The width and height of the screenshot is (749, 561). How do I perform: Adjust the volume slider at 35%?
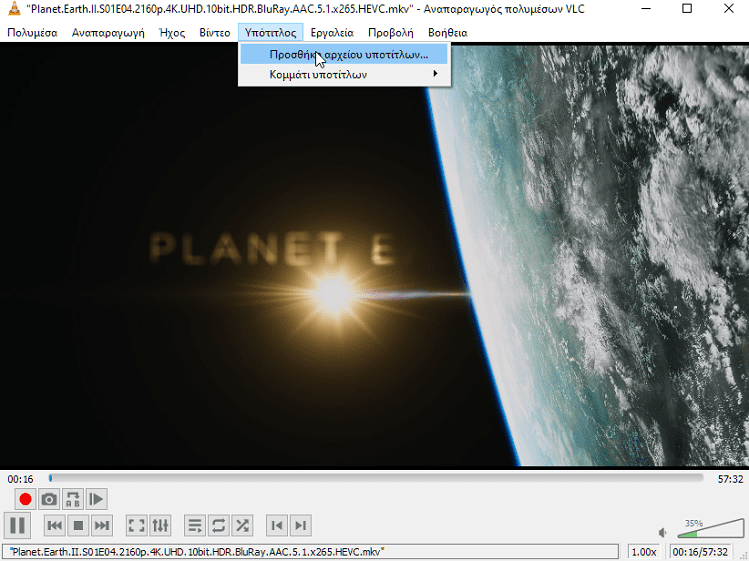click(x=711, y=529)
